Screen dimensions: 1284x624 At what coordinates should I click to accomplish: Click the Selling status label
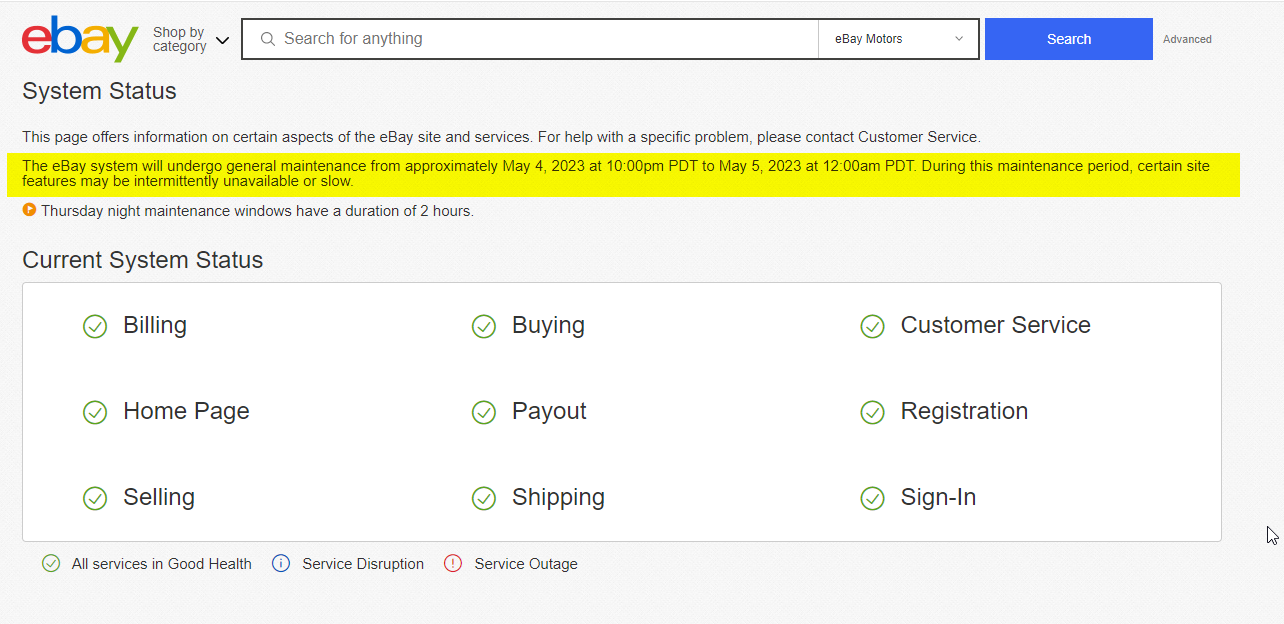[159, 498]
